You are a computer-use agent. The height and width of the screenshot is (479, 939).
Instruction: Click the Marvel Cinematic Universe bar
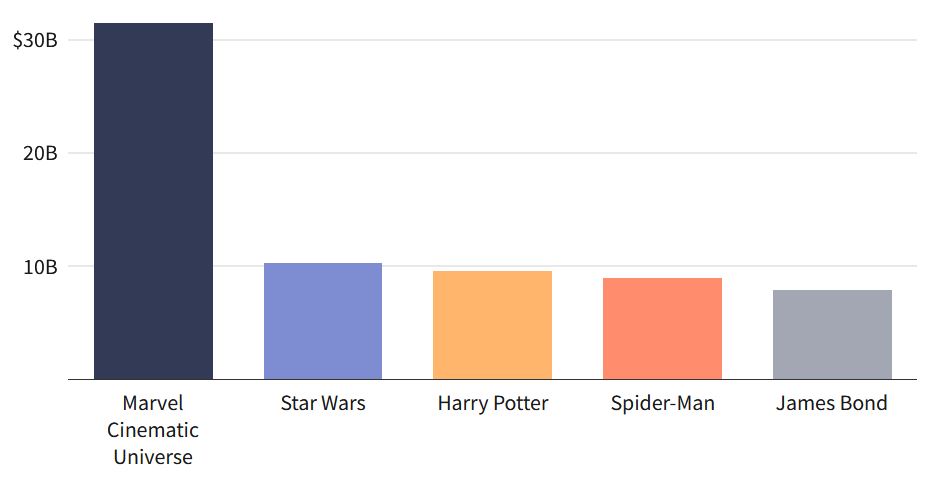pyautogui.click(x=153, y=200)
